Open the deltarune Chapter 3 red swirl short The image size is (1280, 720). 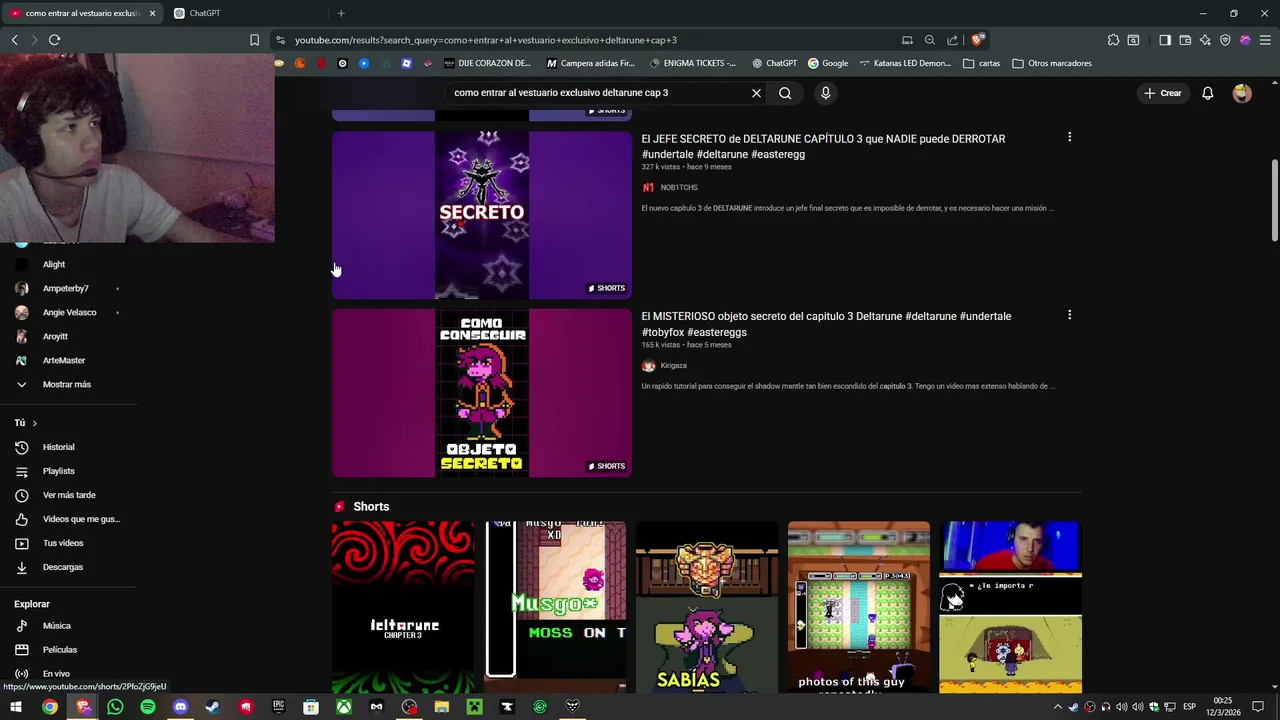pos(403,606)
